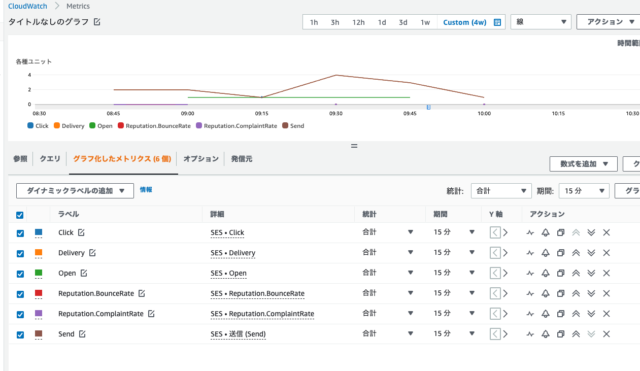Uncheck the Reputation.BounceRate checkbox
This screenshot has height=371, width=640.
click(20, 294)
